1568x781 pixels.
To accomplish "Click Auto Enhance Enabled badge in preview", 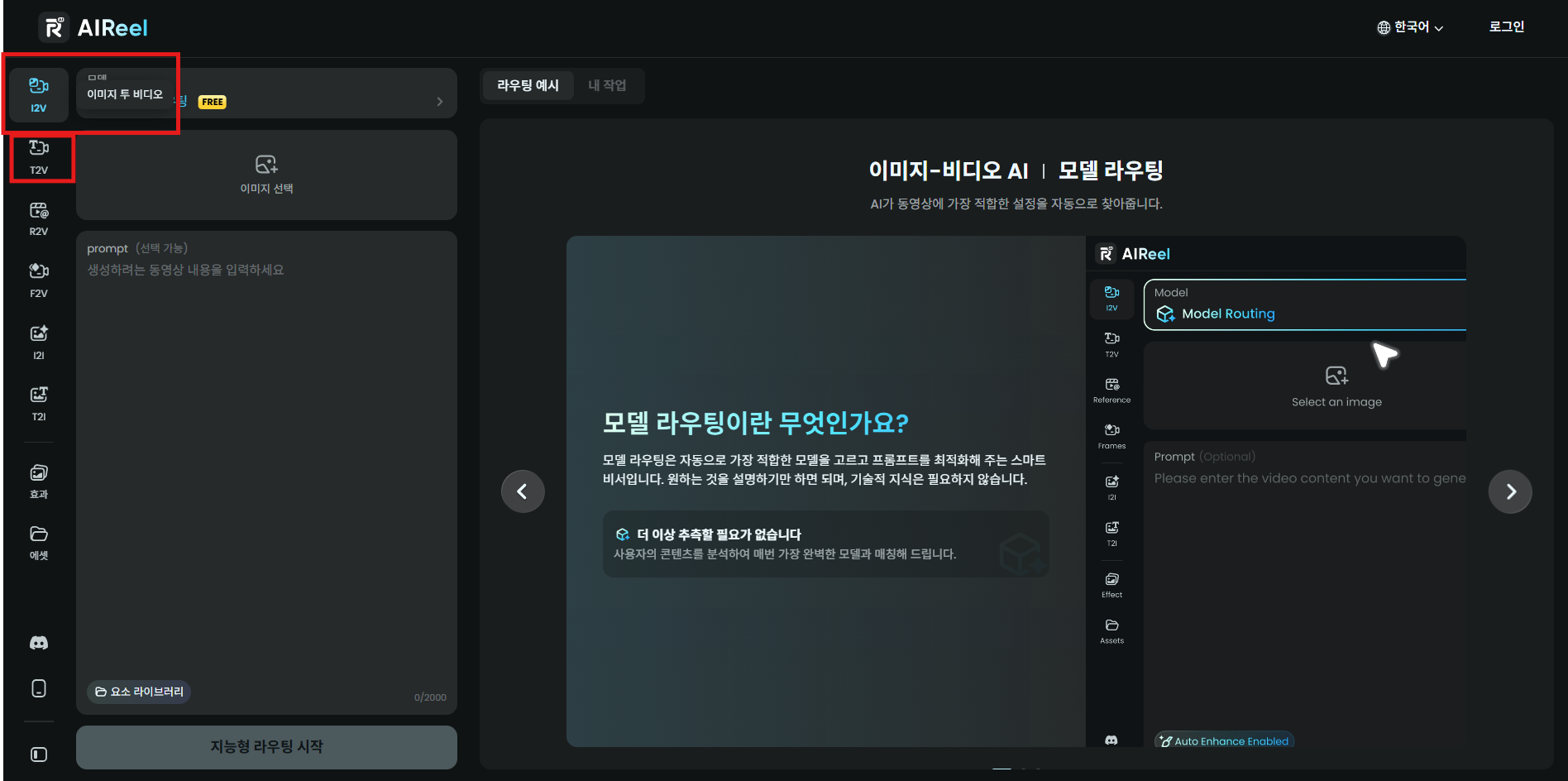I will (1225, 740).
